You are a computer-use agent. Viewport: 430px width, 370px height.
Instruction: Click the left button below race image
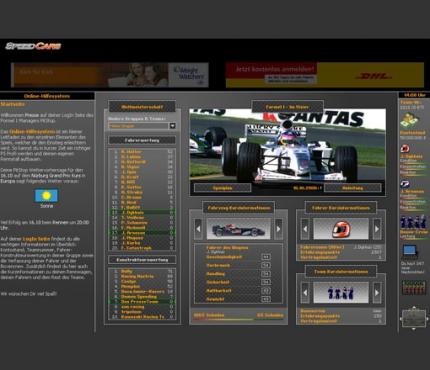pyautogui.click(x=222, y=188)
